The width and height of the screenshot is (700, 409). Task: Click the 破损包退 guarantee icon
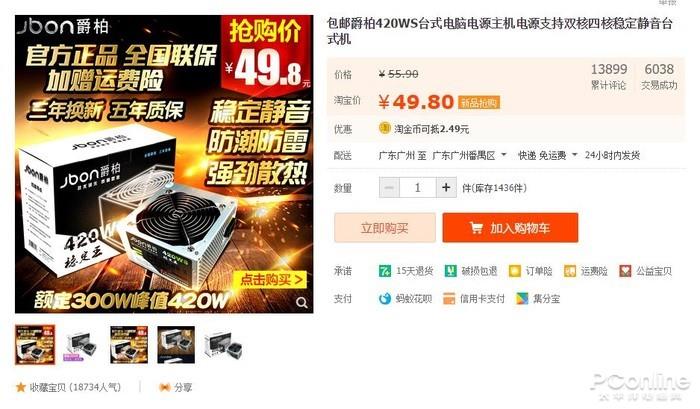[450, 271]
